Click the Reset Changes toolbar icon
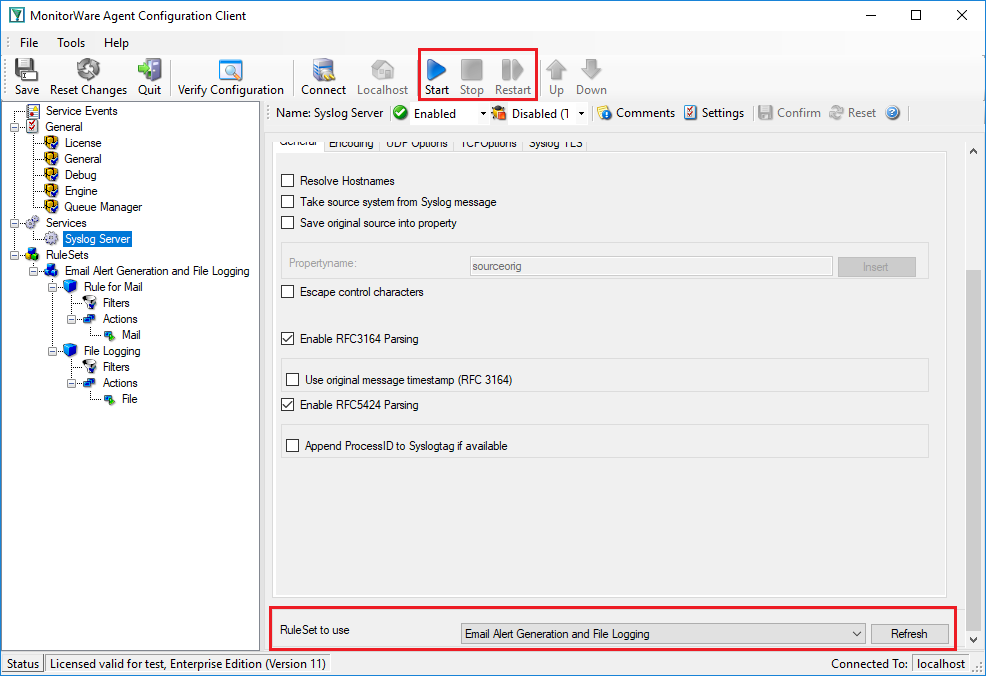986x676 pixels. pyautogui.click(x=88, y=77)
